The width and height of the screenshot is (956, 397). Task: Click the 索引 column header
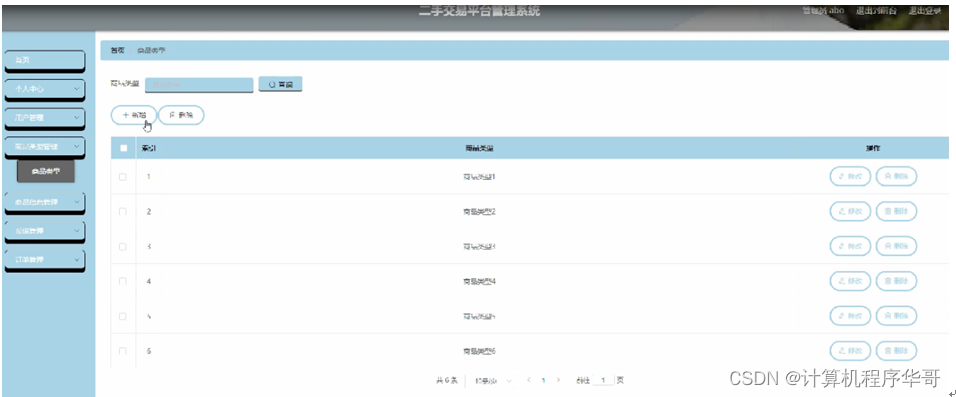(149, 148)
